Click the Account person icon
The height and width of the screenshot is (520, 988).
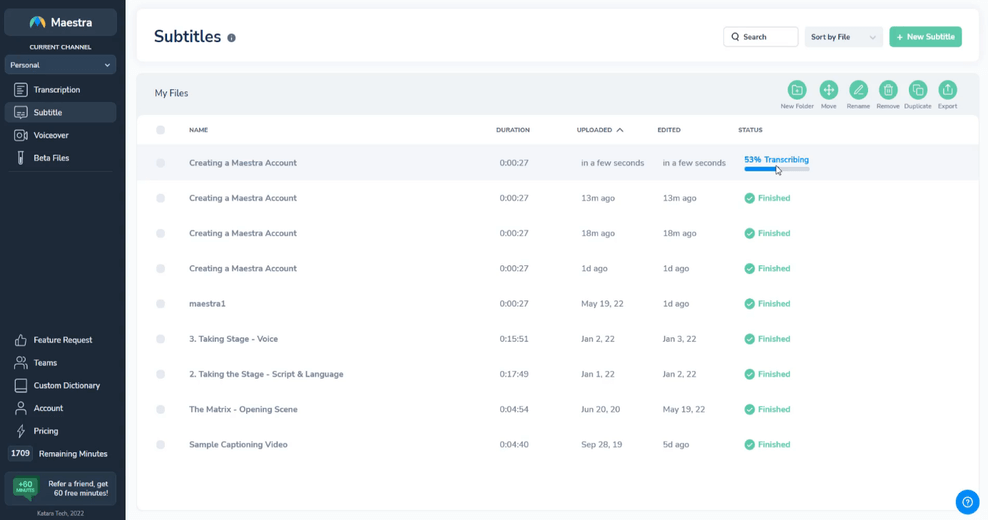tap(21, 408)
